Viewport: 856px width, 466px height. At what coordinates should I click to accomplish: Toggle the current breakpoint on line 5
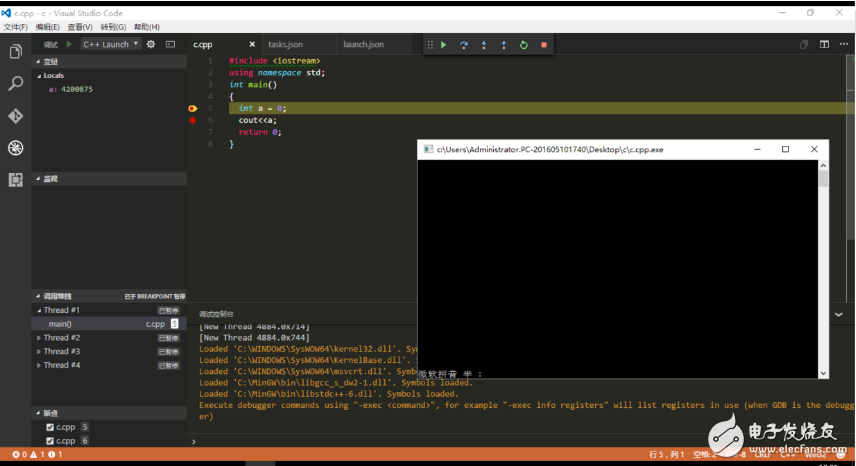(x=193, y=108)
